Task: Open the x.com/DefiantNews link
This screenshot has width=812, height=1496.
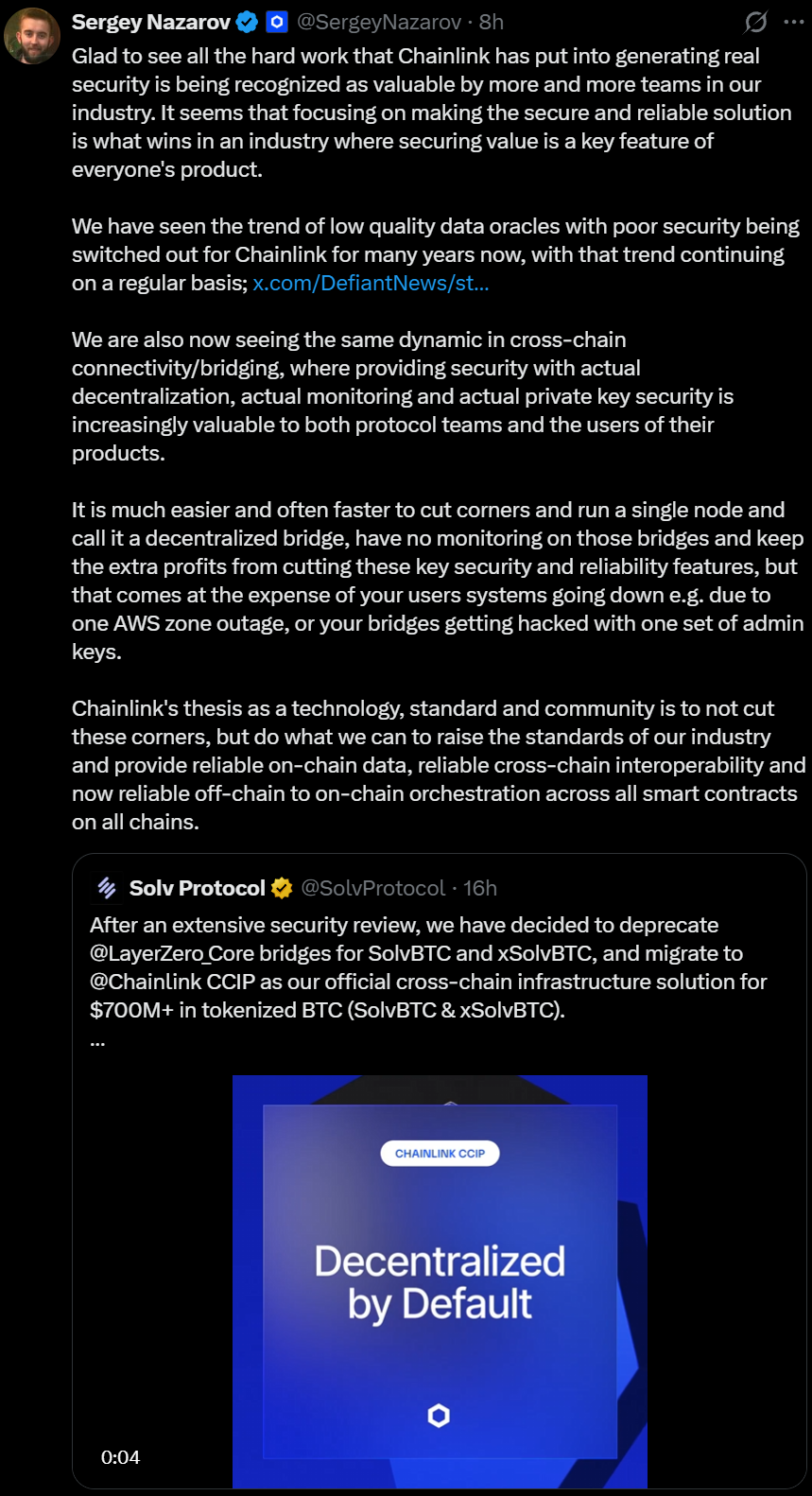Action: [371, 283]
